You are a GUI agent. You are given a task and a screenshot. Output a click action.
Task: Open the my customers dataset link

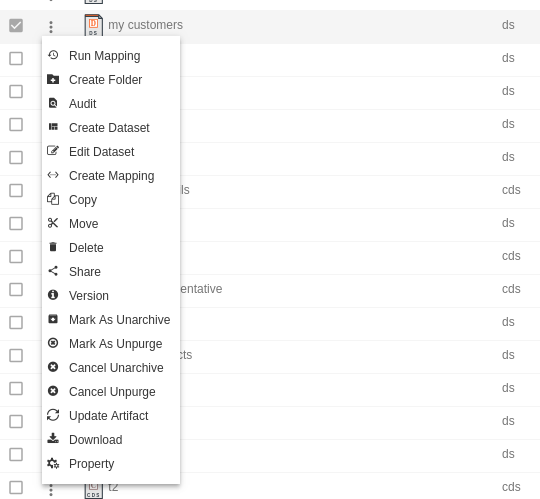click(x=145, y=25)
